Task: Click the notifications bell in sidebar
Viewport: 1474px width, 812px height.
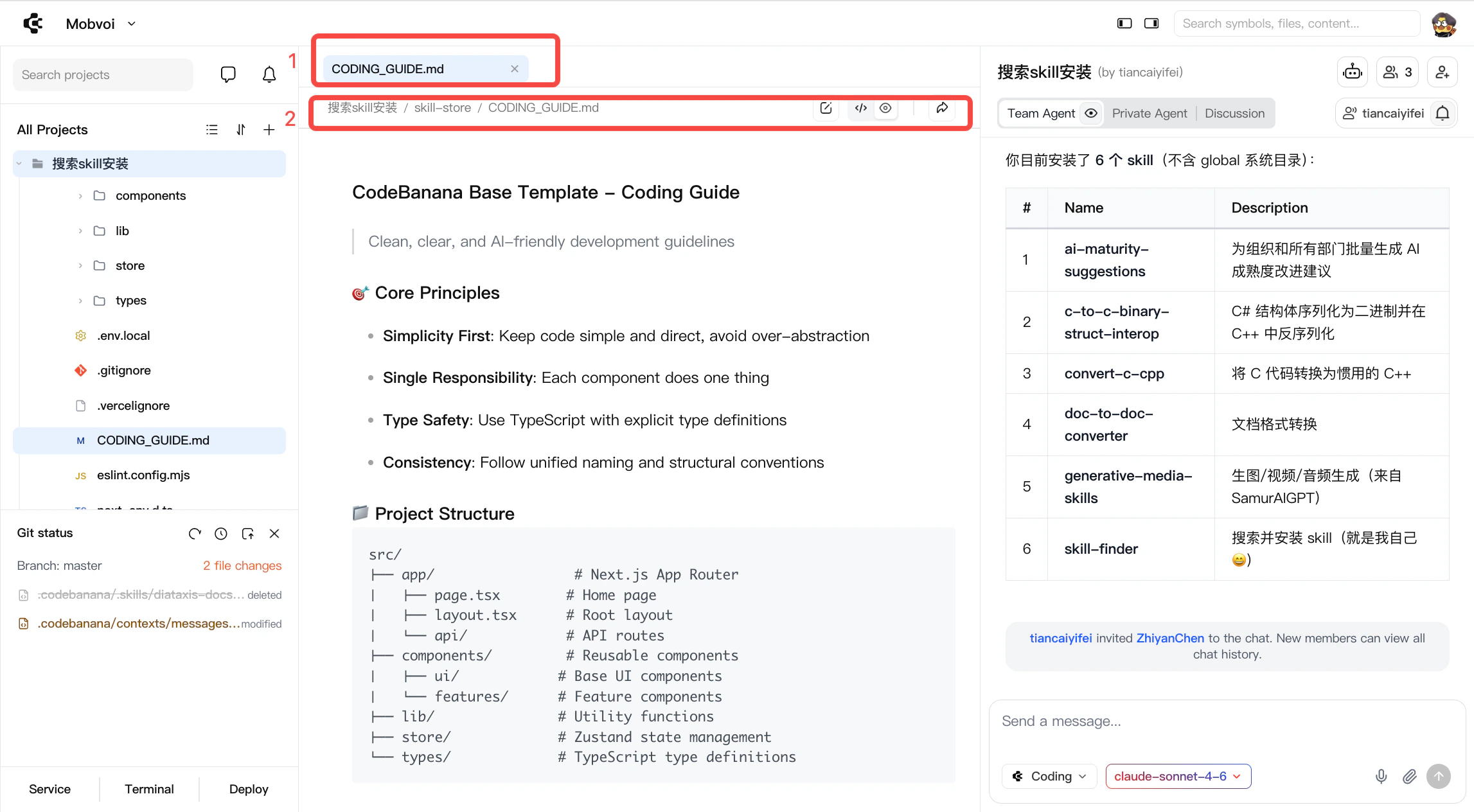Action: tap(269, 75)
